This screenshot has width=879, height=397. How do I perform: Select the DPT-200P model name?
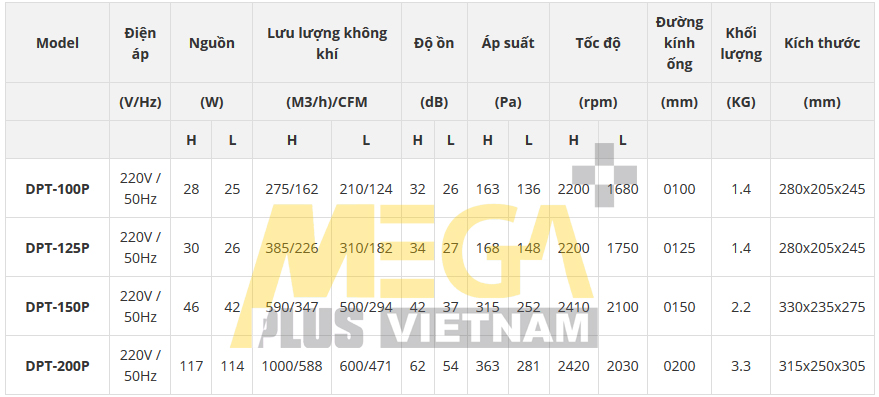click(57, 366)
